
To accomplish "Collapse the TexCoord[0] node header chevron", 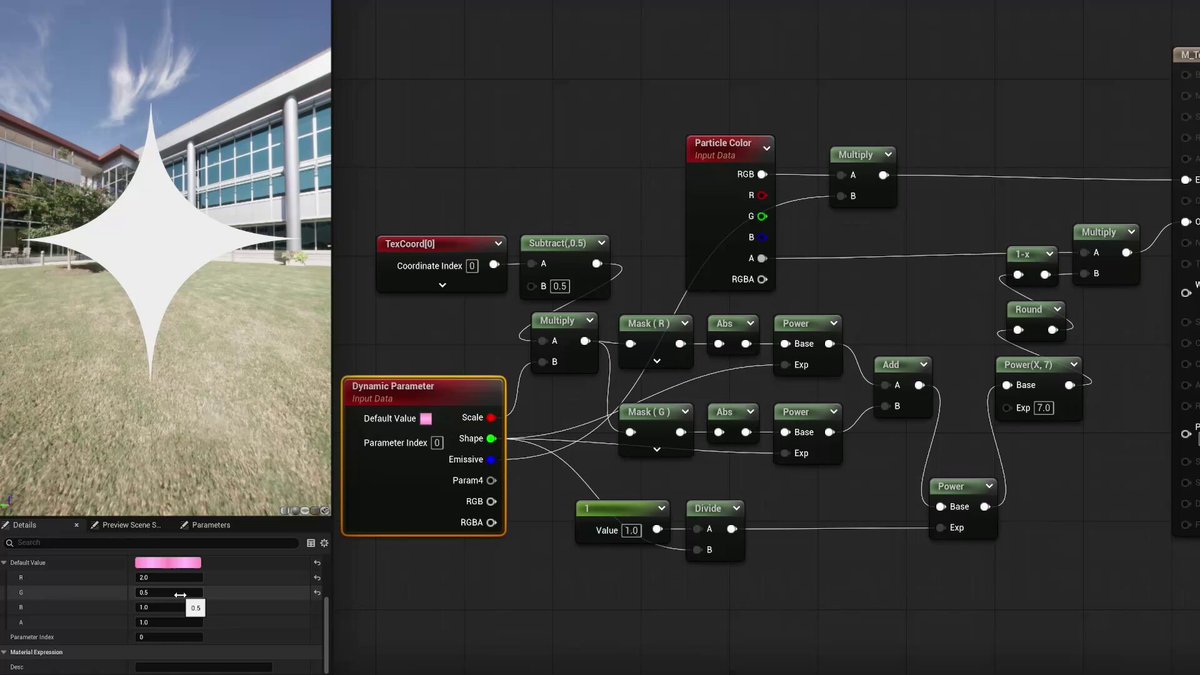I will click(498, 244).
